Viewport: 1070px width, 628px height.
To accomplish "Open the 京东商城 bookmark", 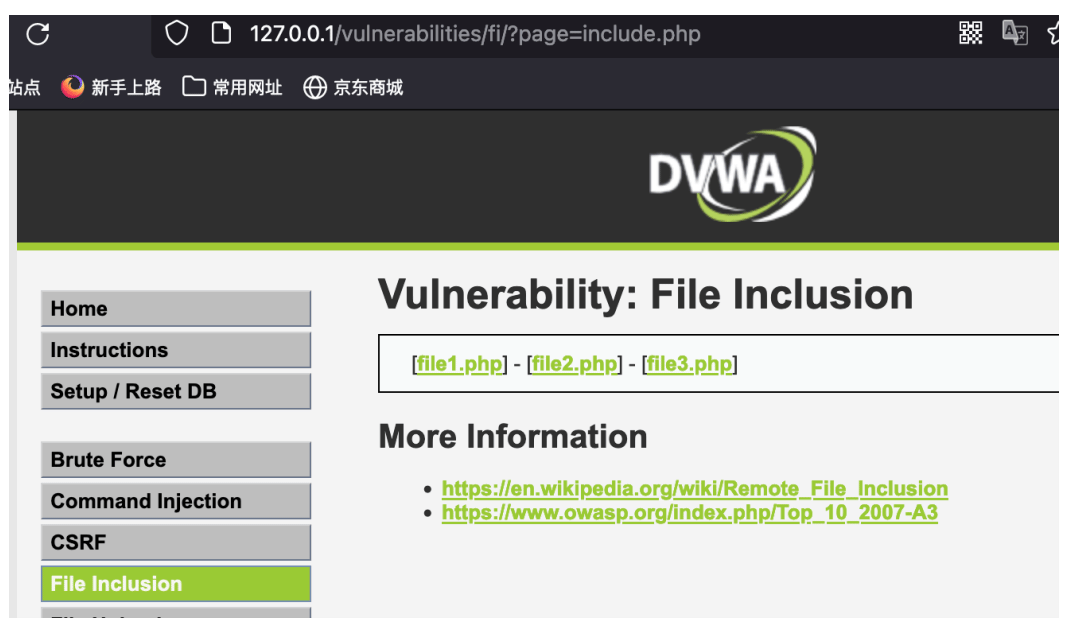I will click(x=353, y=87).
